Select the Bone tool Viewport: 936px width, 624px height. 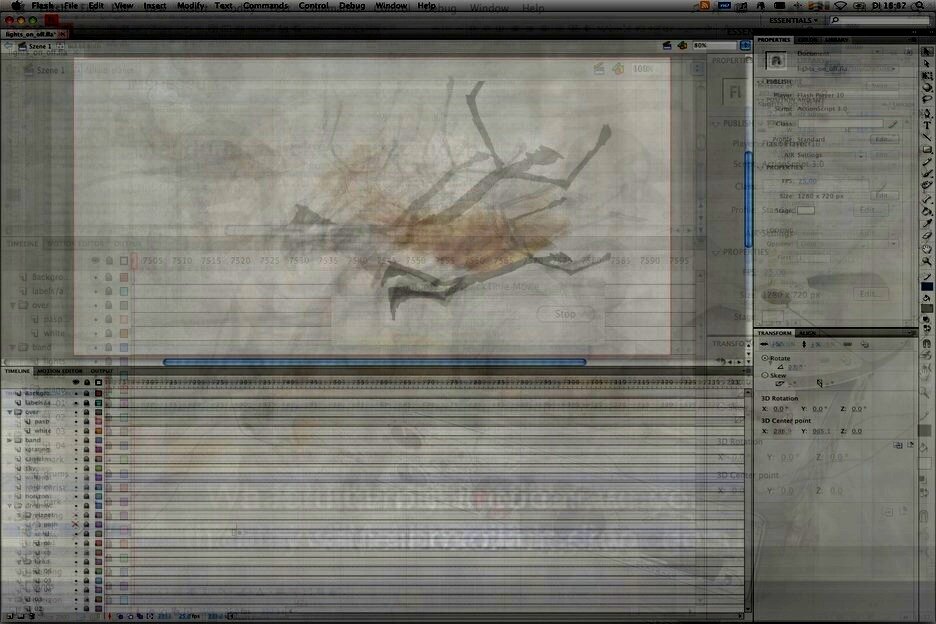[x=927, y=199]
